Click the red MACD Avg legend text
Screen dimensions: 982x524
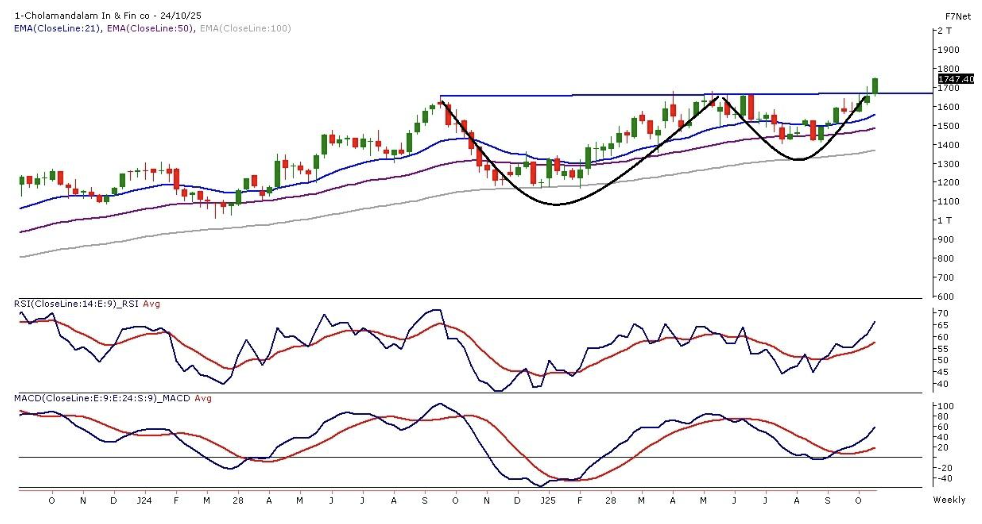click(202, 398)
